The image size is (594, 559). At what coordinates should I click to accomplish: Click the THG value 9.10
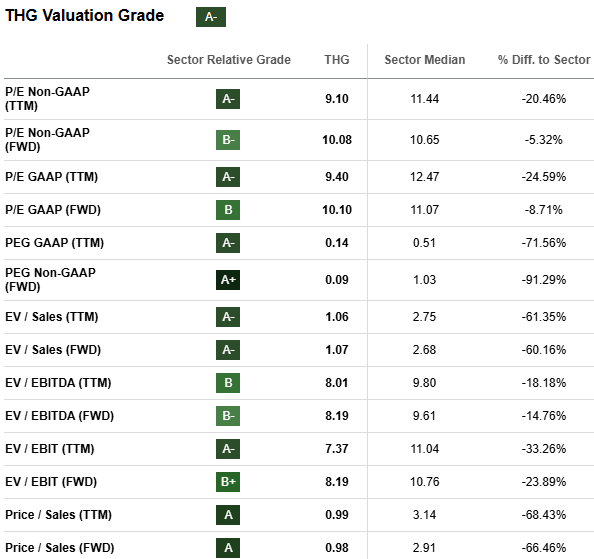pos(337,99)
